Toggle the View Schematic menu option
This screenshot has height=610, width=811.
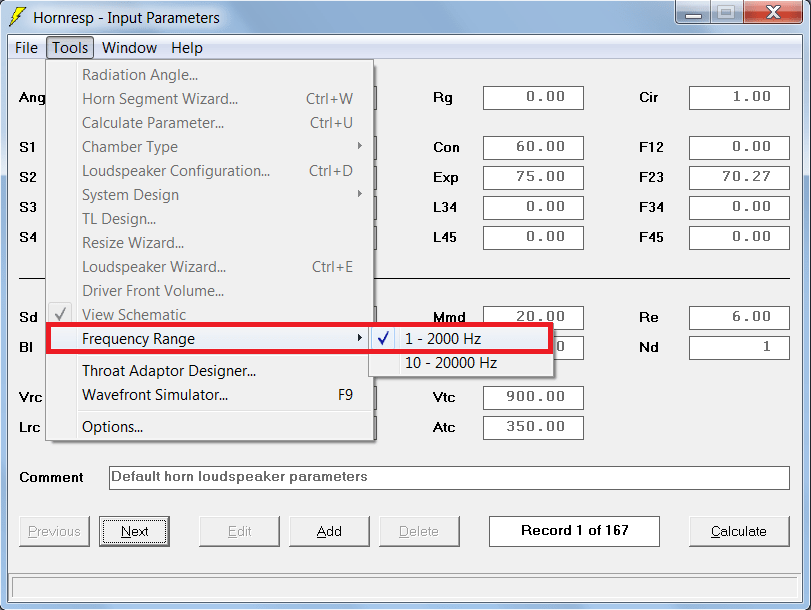[209, 315]
